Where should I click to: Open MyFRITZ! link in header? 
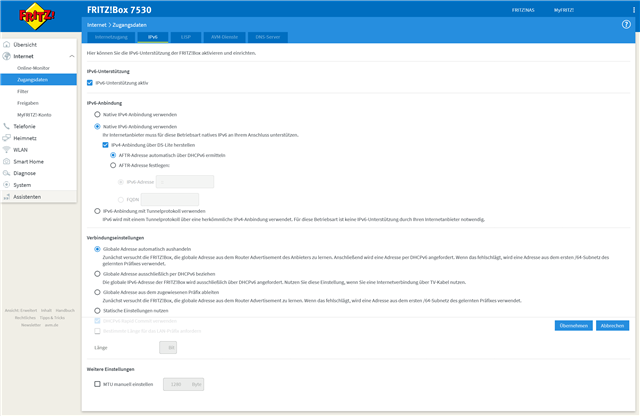pyautogui.click(x=564, y=10)
